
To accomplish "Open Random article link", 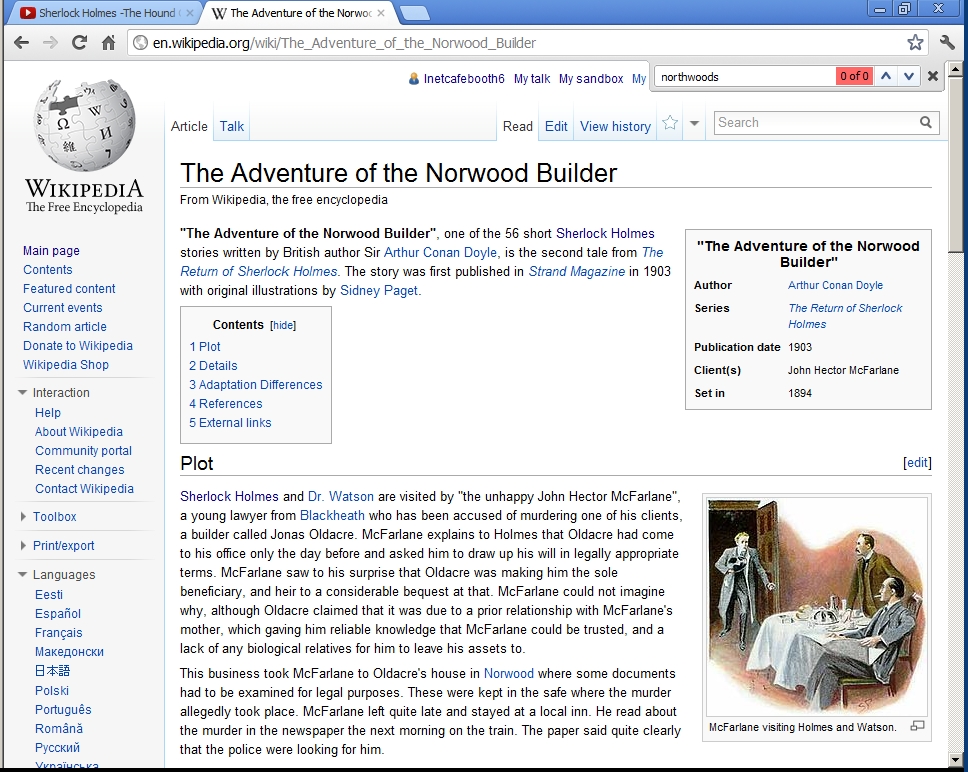I will click(65, 326).
